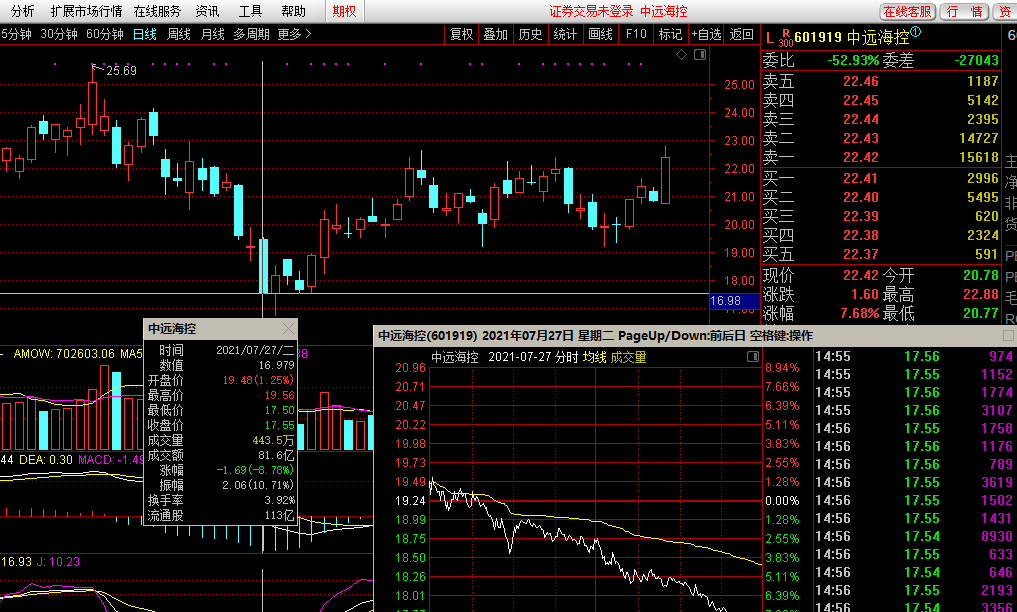The width and height of the screenshot is (1017, 612).
Task: Click the R300 marker before the stock code
Action: pos(785,38)
